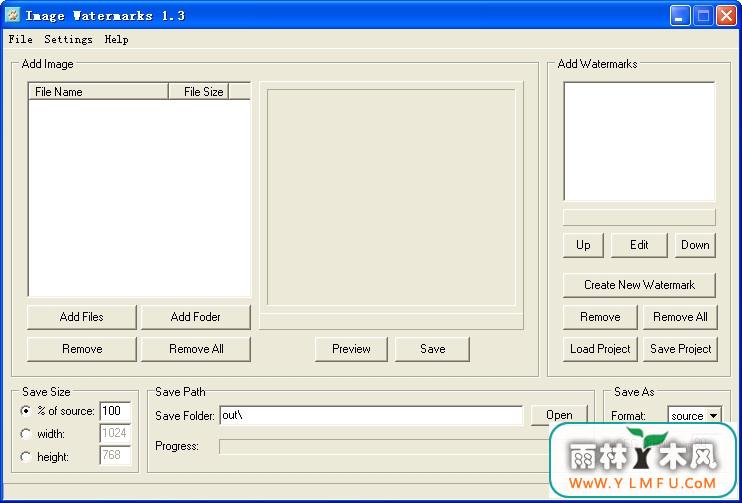742x503 pixels.
Task: Select the height radio button
Action: pos(26,457)
